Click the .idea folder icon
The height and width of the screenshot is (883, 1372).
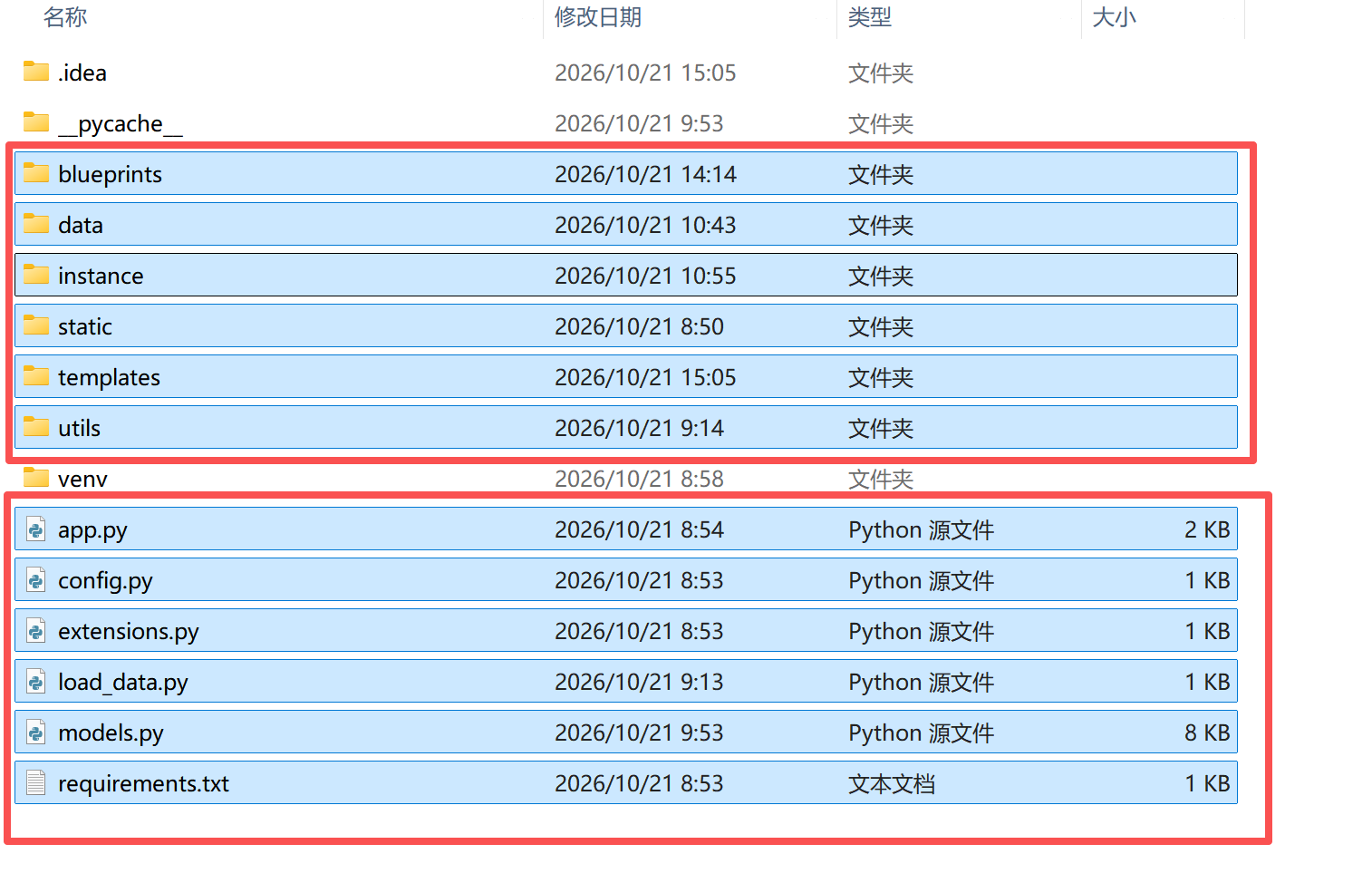click(36, 72)
